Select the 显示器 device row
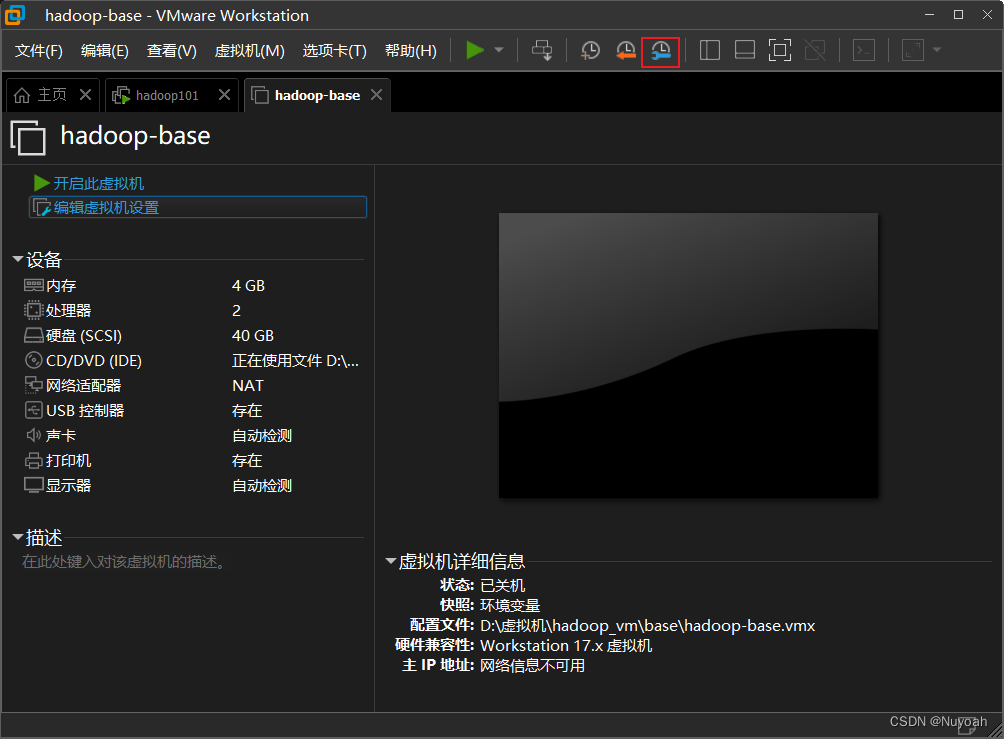The image size is (1004, 739). click(x=192, y=485)
